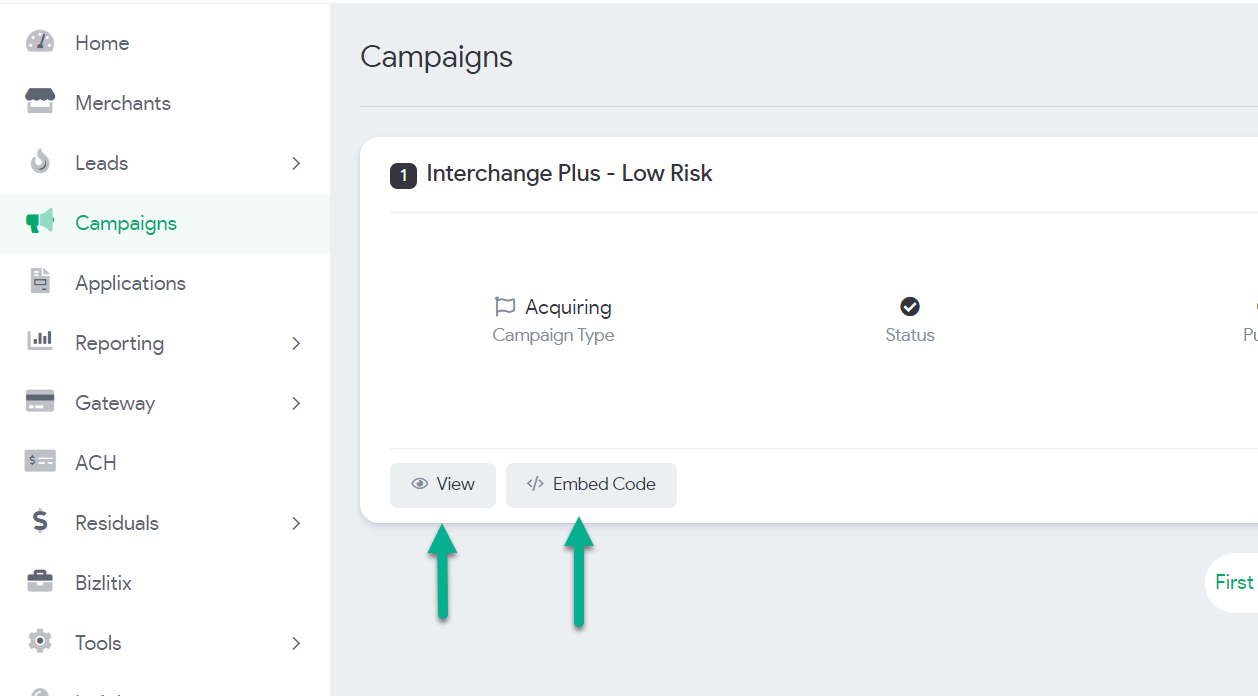Viewport: 1258px width, 696px height.
Task: Expand the Leads submenu chevron
Action: [296, 163]
